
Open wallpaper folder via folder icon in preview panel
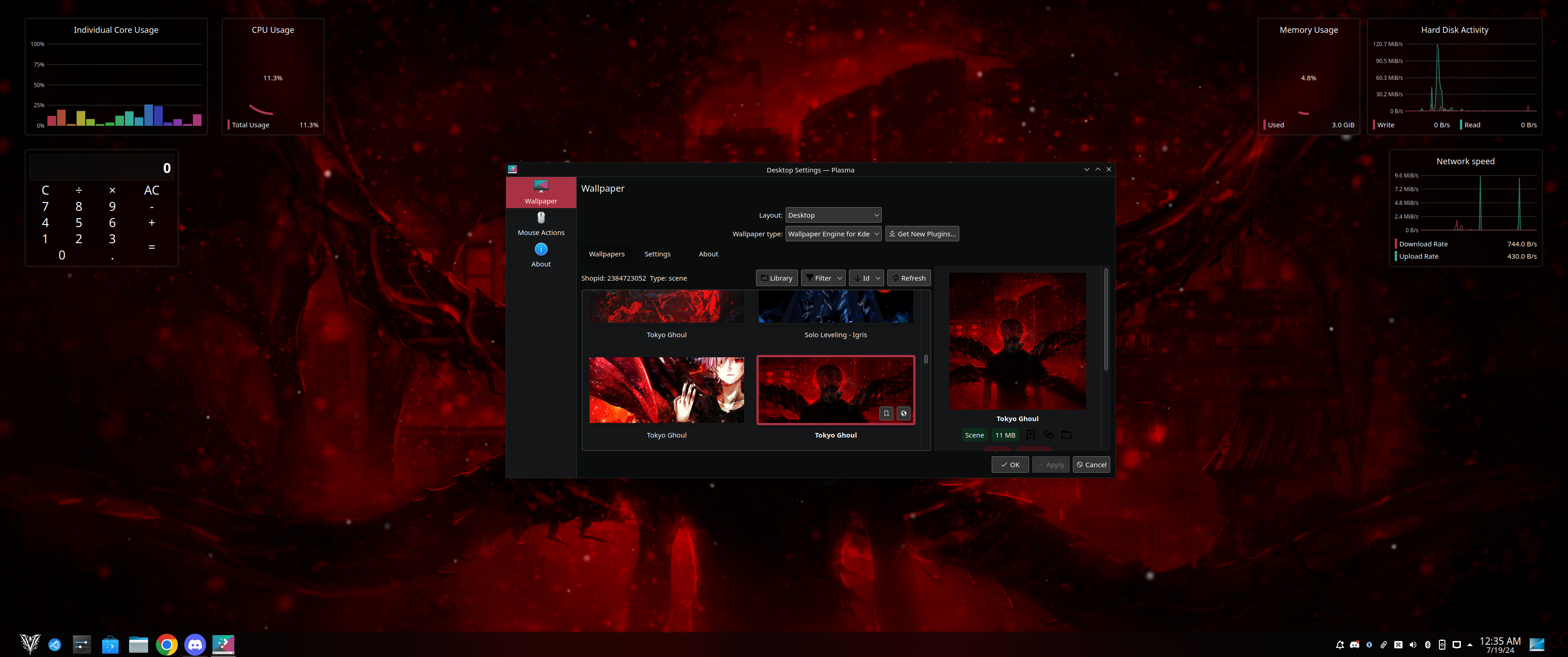coord(1066,435)
